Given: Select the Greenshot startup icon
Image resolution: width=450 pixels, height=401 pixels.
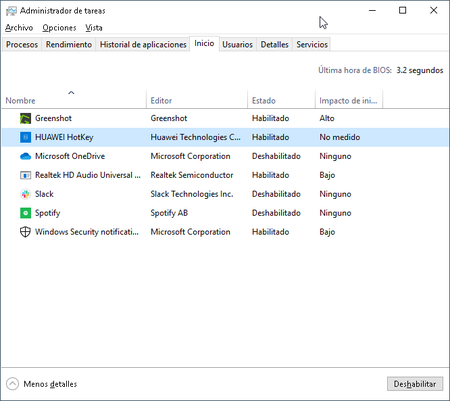Looking at the screenshot, I should [x=25, y=118].
